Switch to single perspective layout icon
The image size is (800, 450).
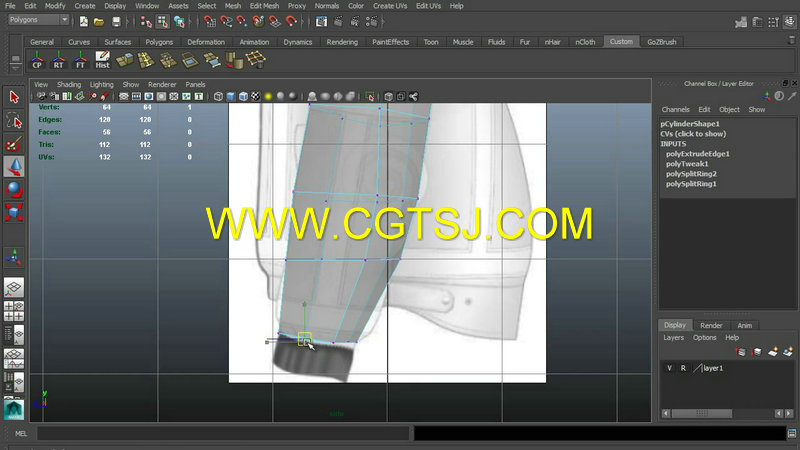point(14,287)
